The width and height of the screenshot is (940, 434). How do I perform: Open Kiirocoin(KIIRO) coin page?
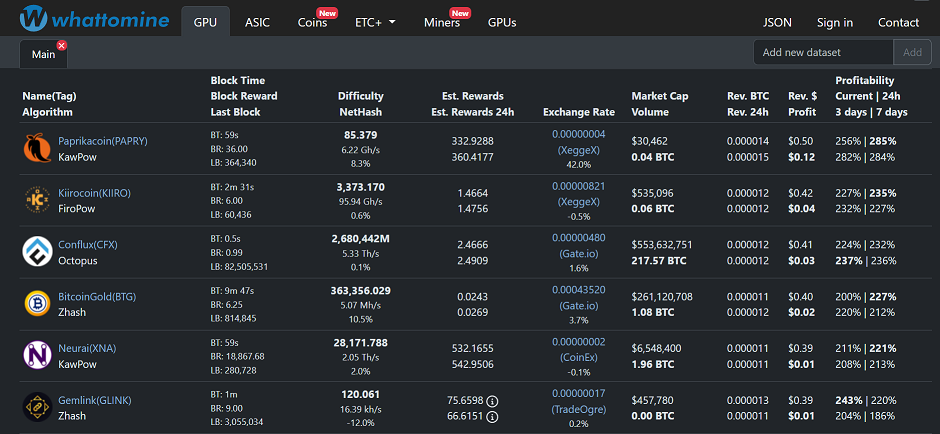[x=94, y=193]
